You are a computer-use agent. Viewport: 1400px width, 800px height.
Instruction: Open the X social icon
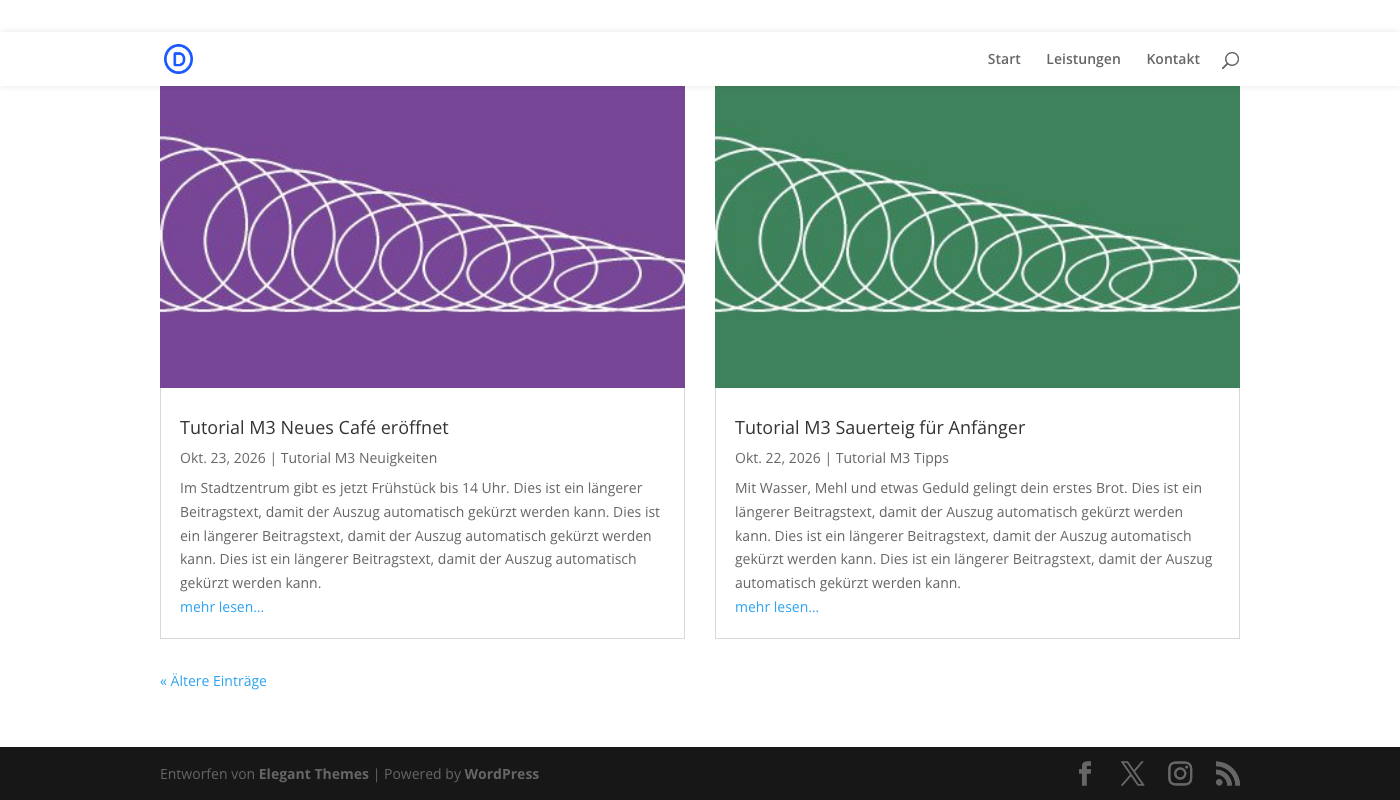(x=1132, y=773)
